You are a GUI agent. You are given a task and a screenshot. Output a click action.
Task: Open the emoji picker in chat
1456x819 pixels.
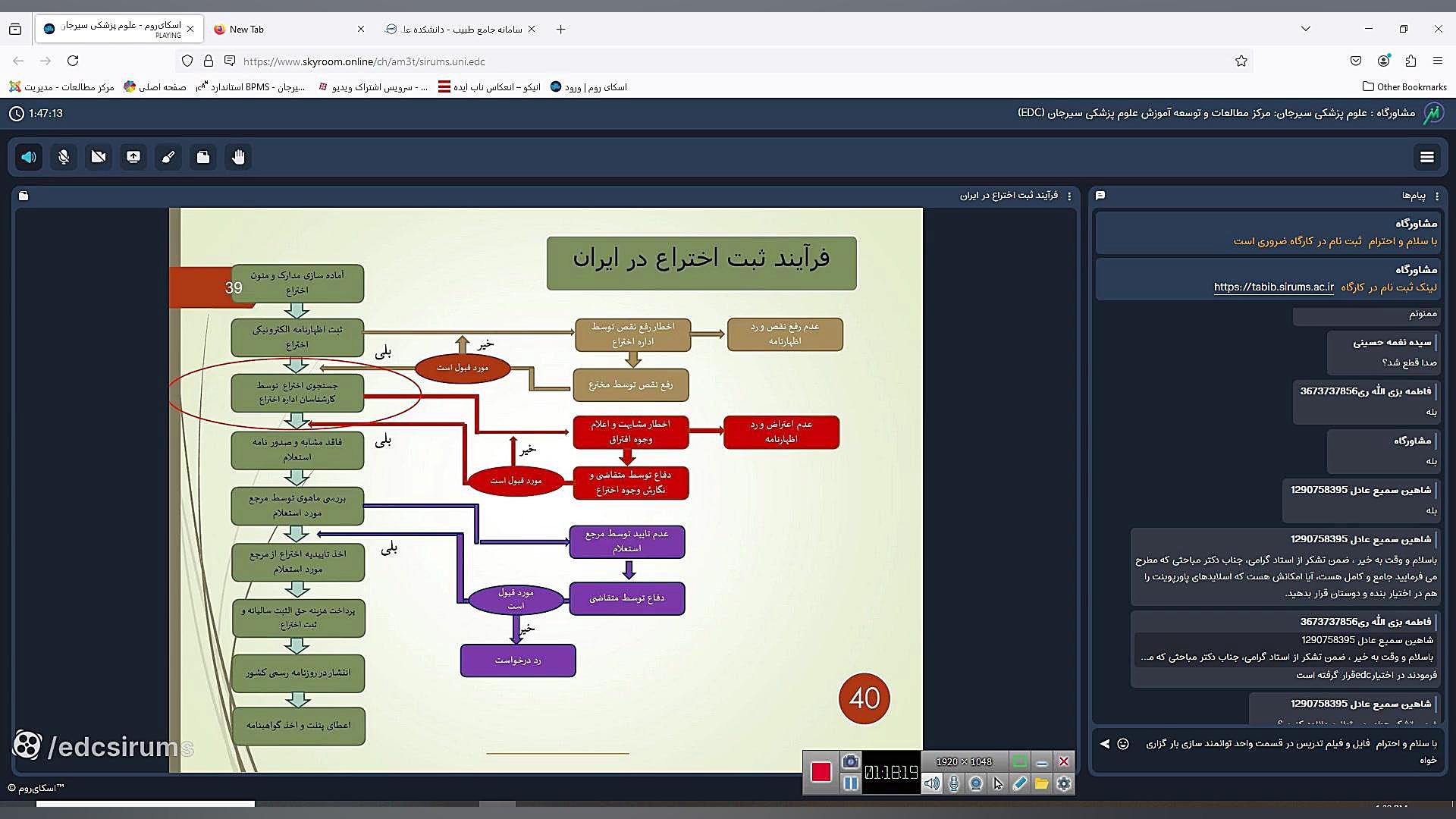[x=1123, y=744]
